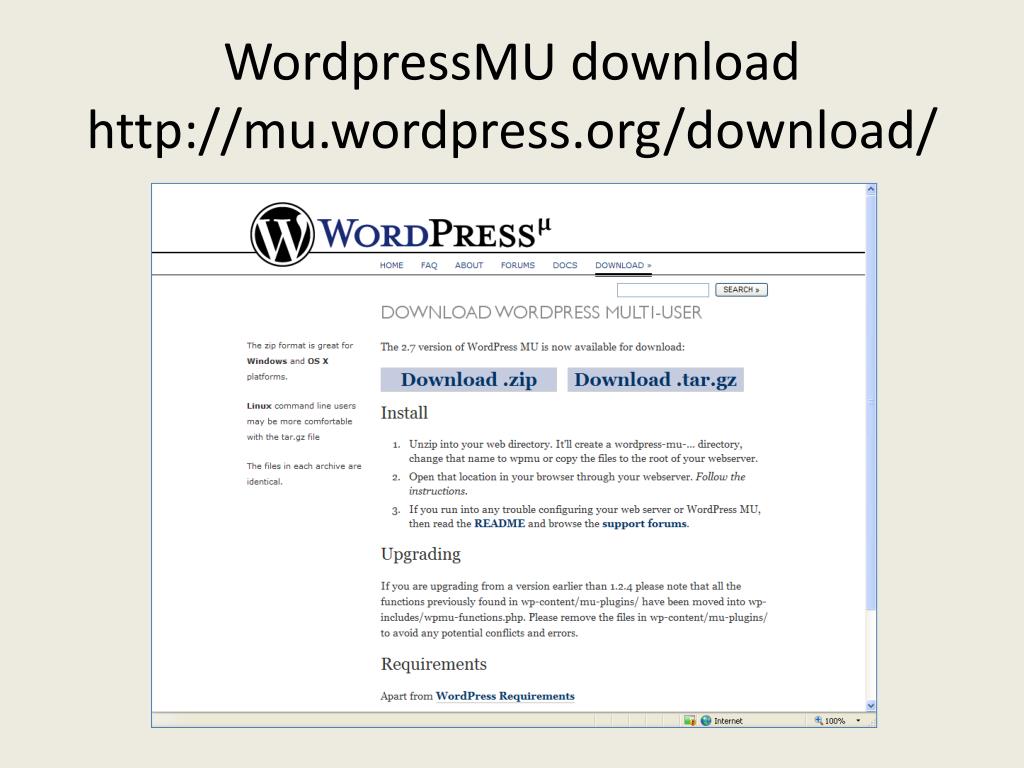
Task: Click the "Upgrading" heading
Action: coord(421,554)
